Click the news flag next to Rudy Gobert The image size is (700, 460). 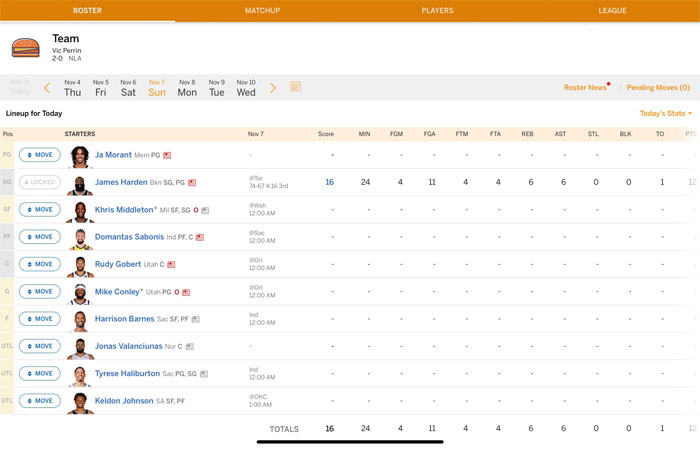(172, 265)
